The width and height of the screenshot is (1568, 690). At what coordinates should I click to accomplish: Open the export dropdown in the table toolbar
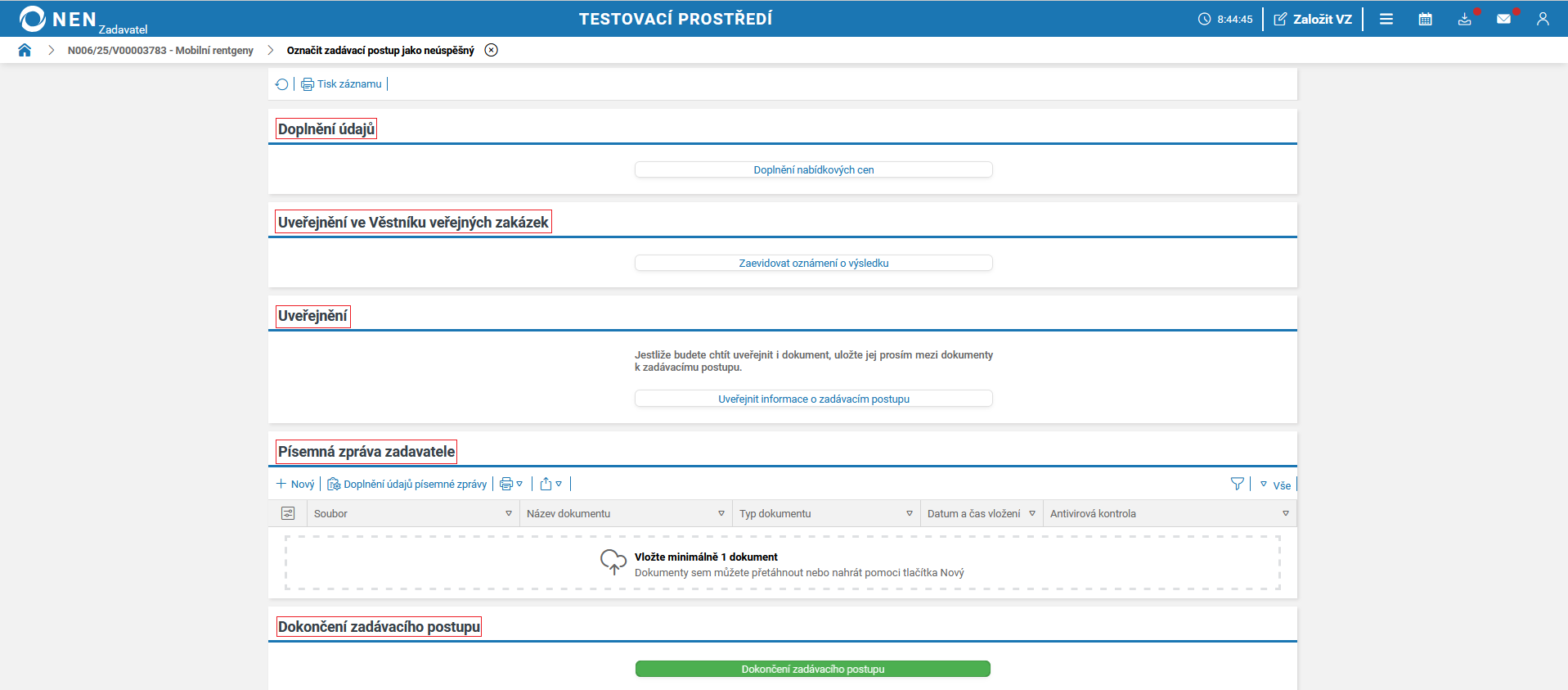[x=550, y=484]
